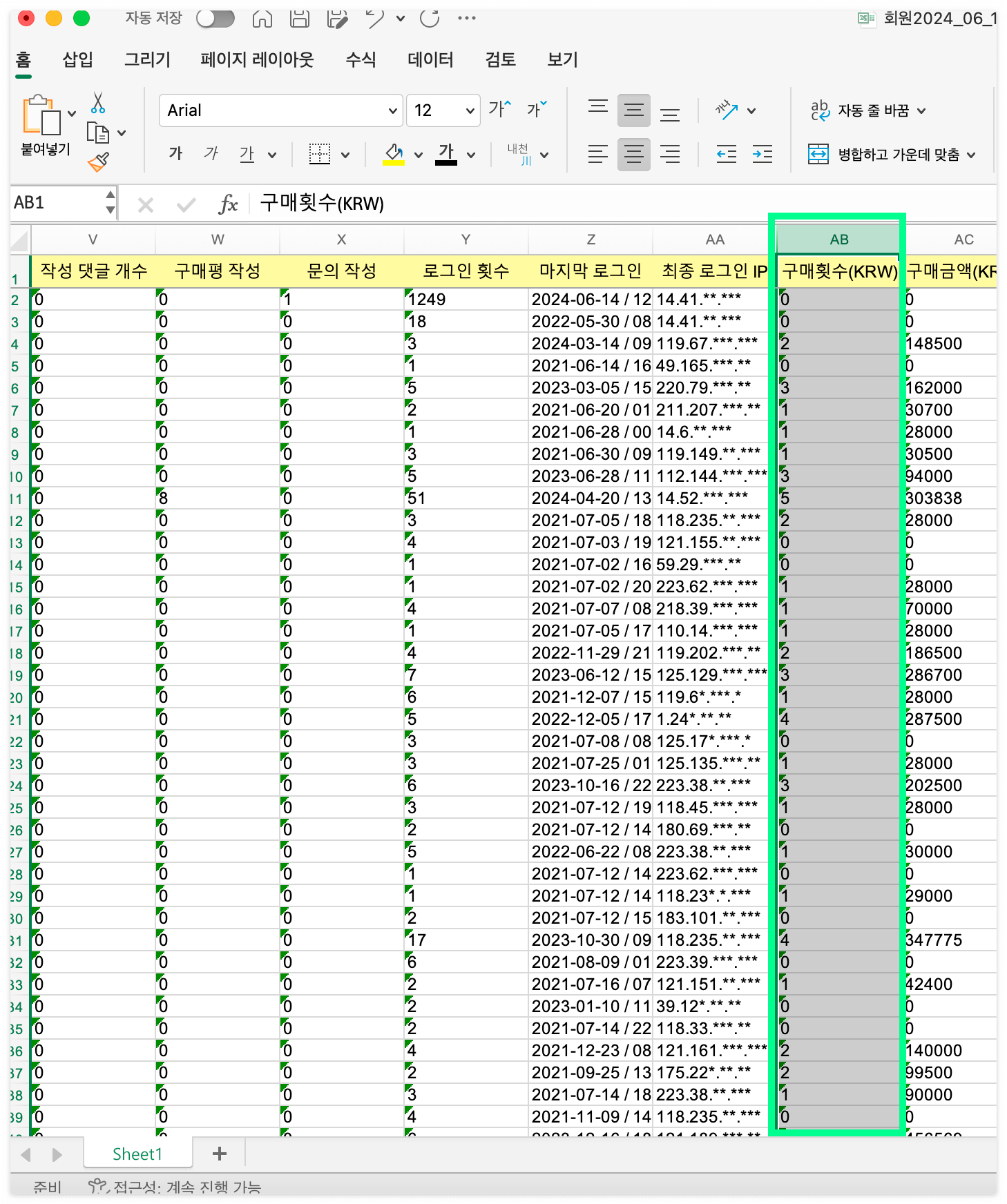This screenshot has height=1204, width=1007.
Task: Click the Cut scissors icon
Action: [x=98, y=103]
